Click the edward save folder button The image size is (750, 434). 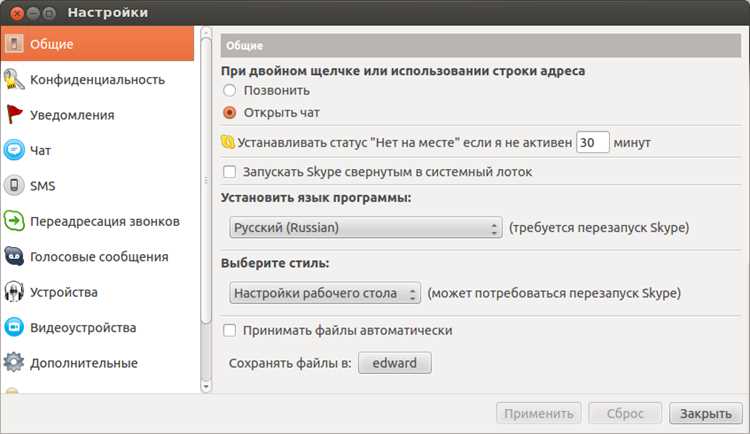(395, 363)
